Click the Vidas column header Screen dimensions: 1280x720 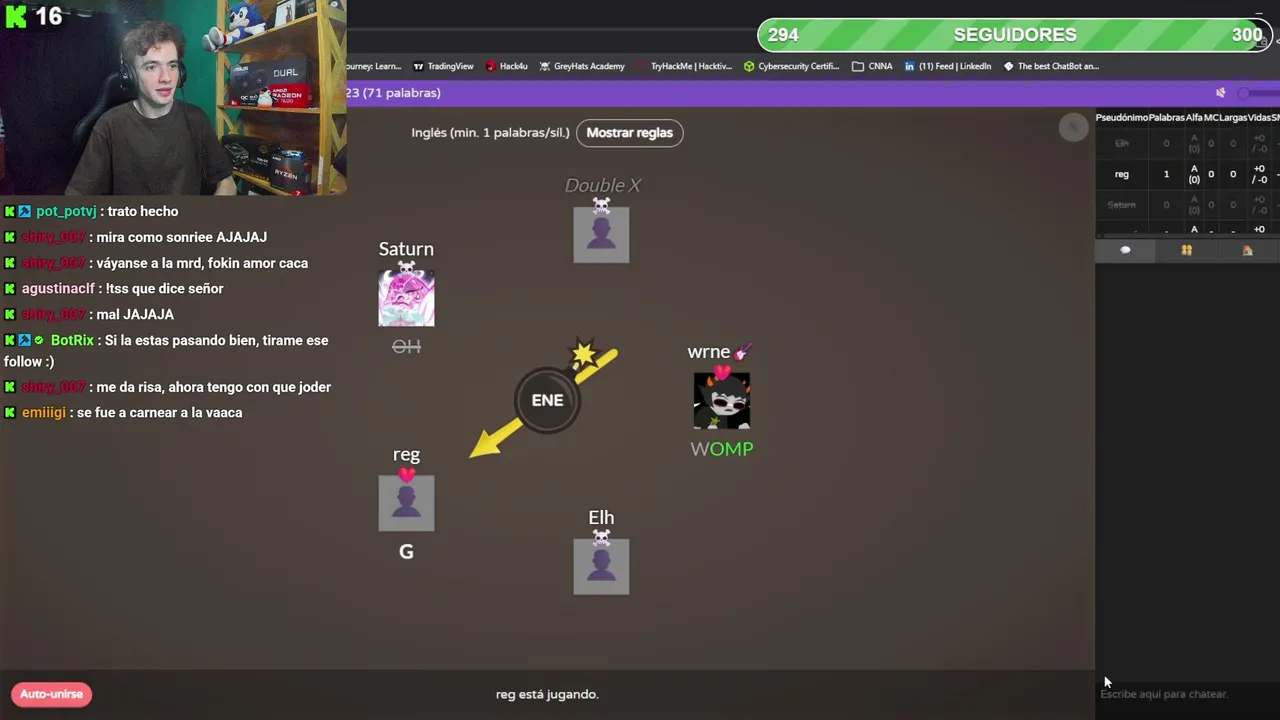pyautogui.click(x=1259, y=118)
